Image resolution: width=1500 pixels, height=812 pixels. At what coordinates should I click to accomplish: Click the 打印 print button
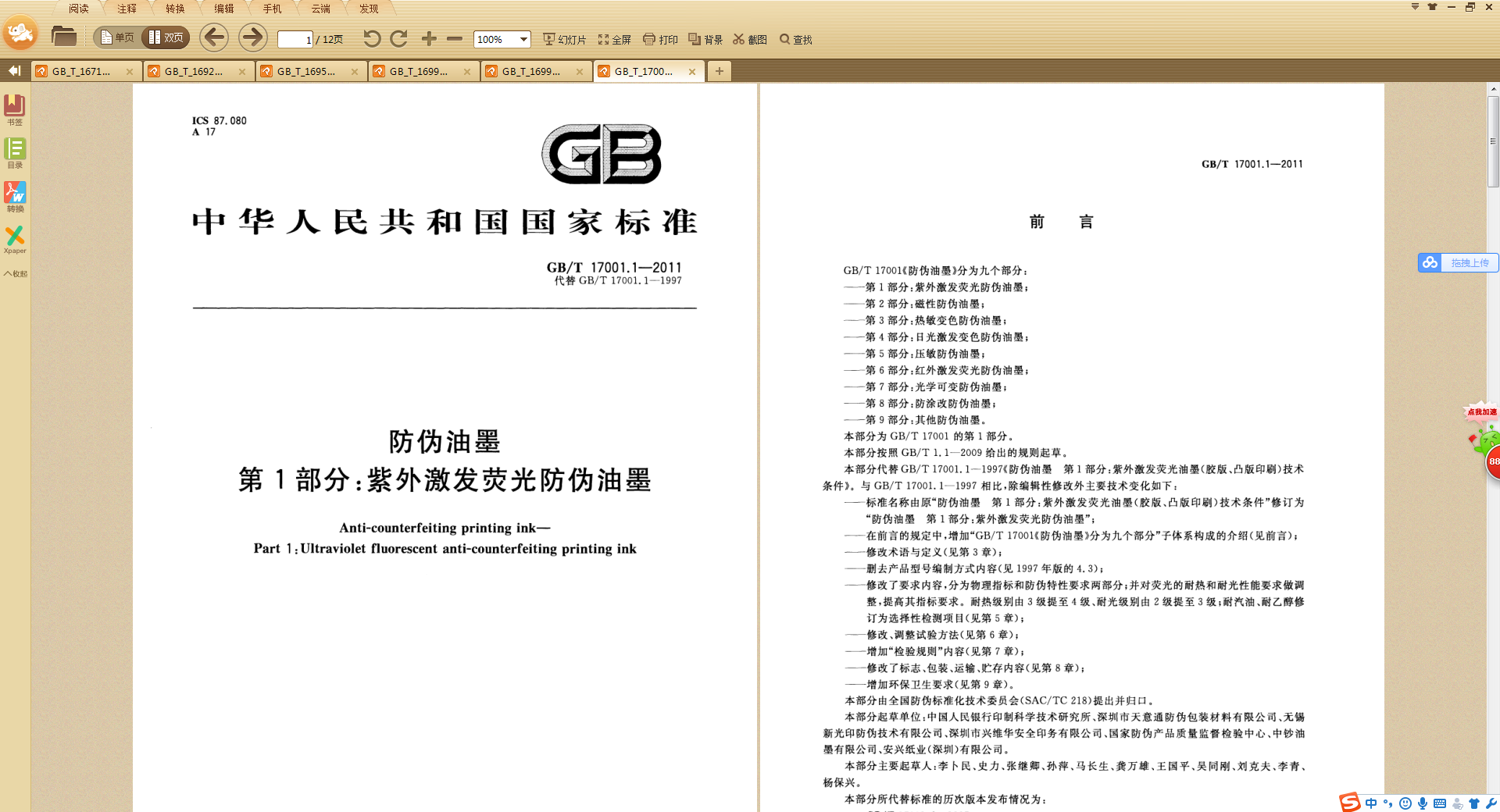tap(660, 40)
